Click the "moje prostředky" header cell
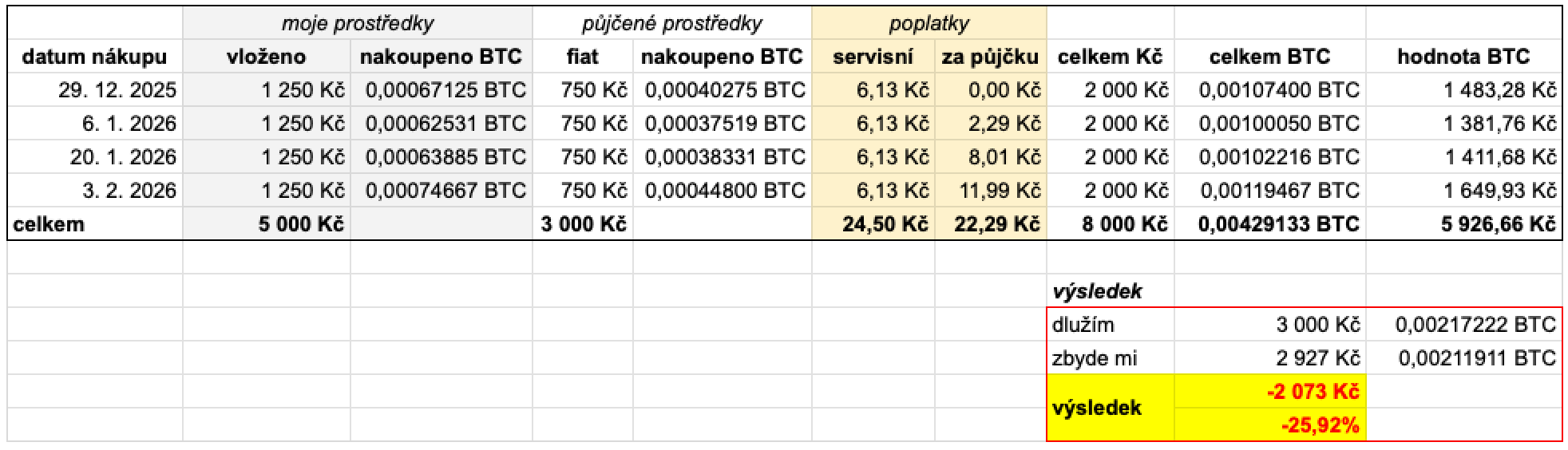 (x=357, y=23)
